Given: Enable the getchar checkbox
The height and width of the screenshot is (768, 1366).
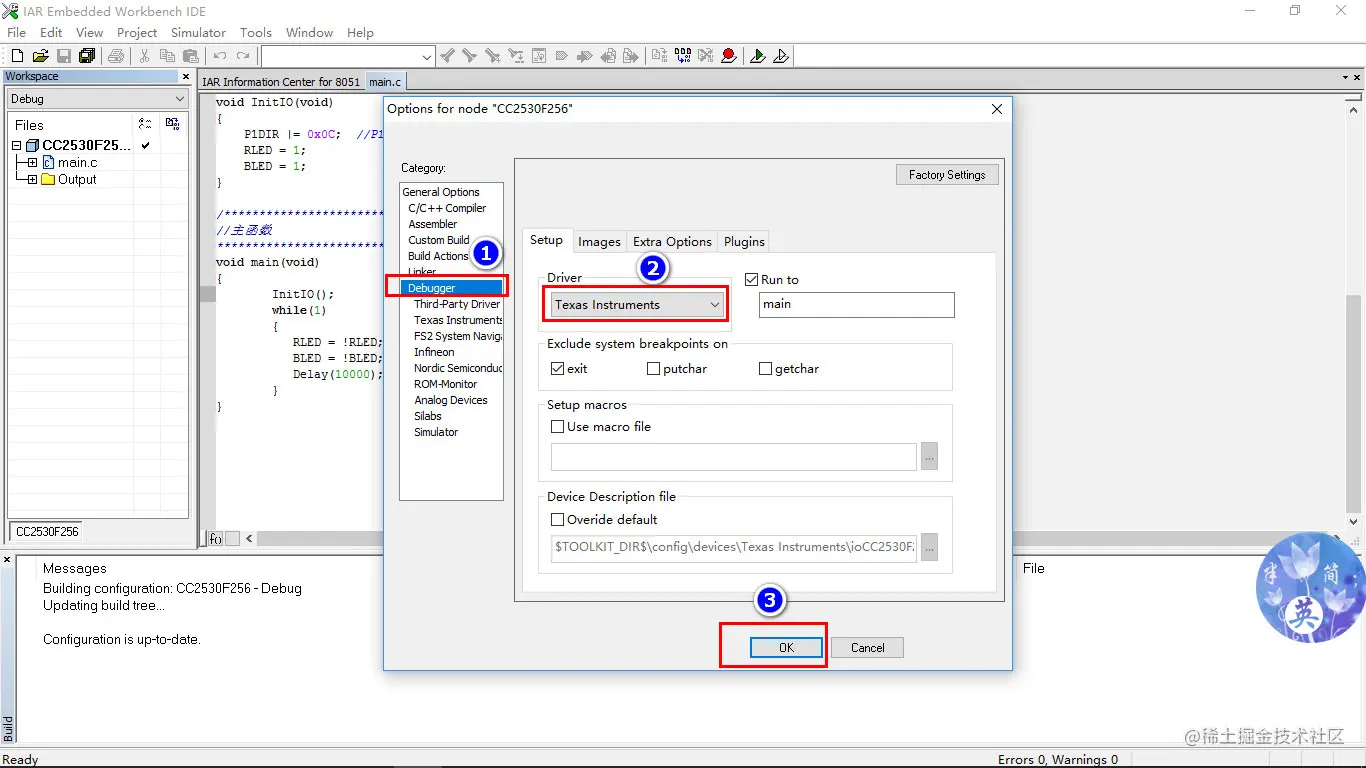Looking at the screenshot, I should (x=766, y=369).
